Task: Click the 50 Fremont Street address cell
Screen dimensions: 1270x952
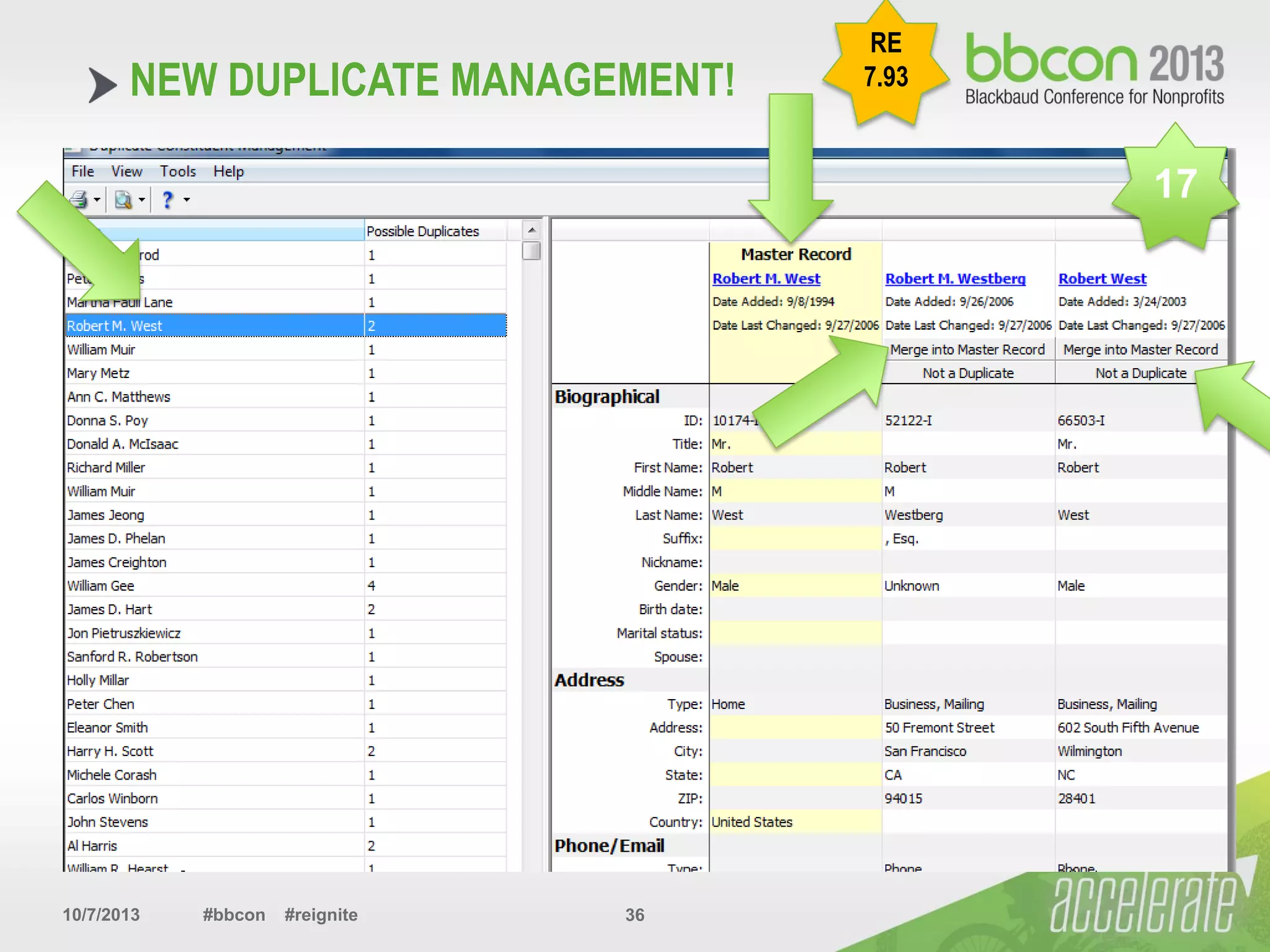Action: (968, 728)
